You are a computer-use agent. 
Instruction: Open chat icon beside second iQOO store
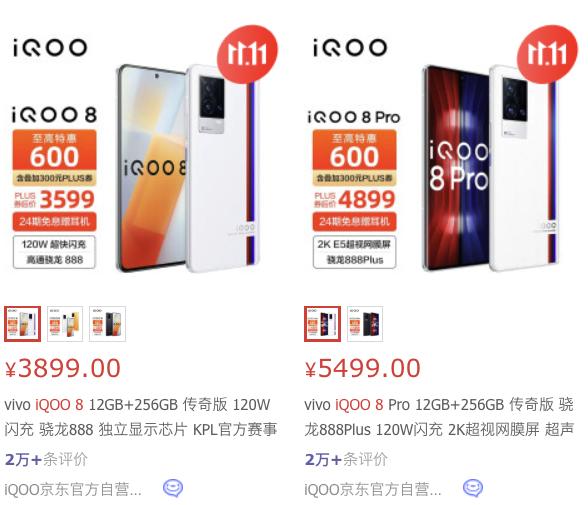click(x=473, y=488)
